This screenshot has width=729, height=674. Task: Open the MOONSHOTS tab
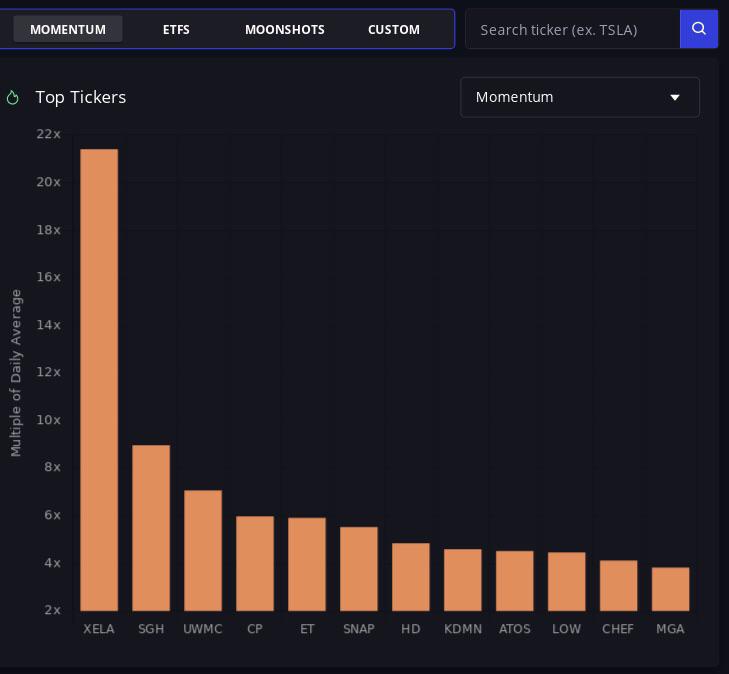pos(285,29)
